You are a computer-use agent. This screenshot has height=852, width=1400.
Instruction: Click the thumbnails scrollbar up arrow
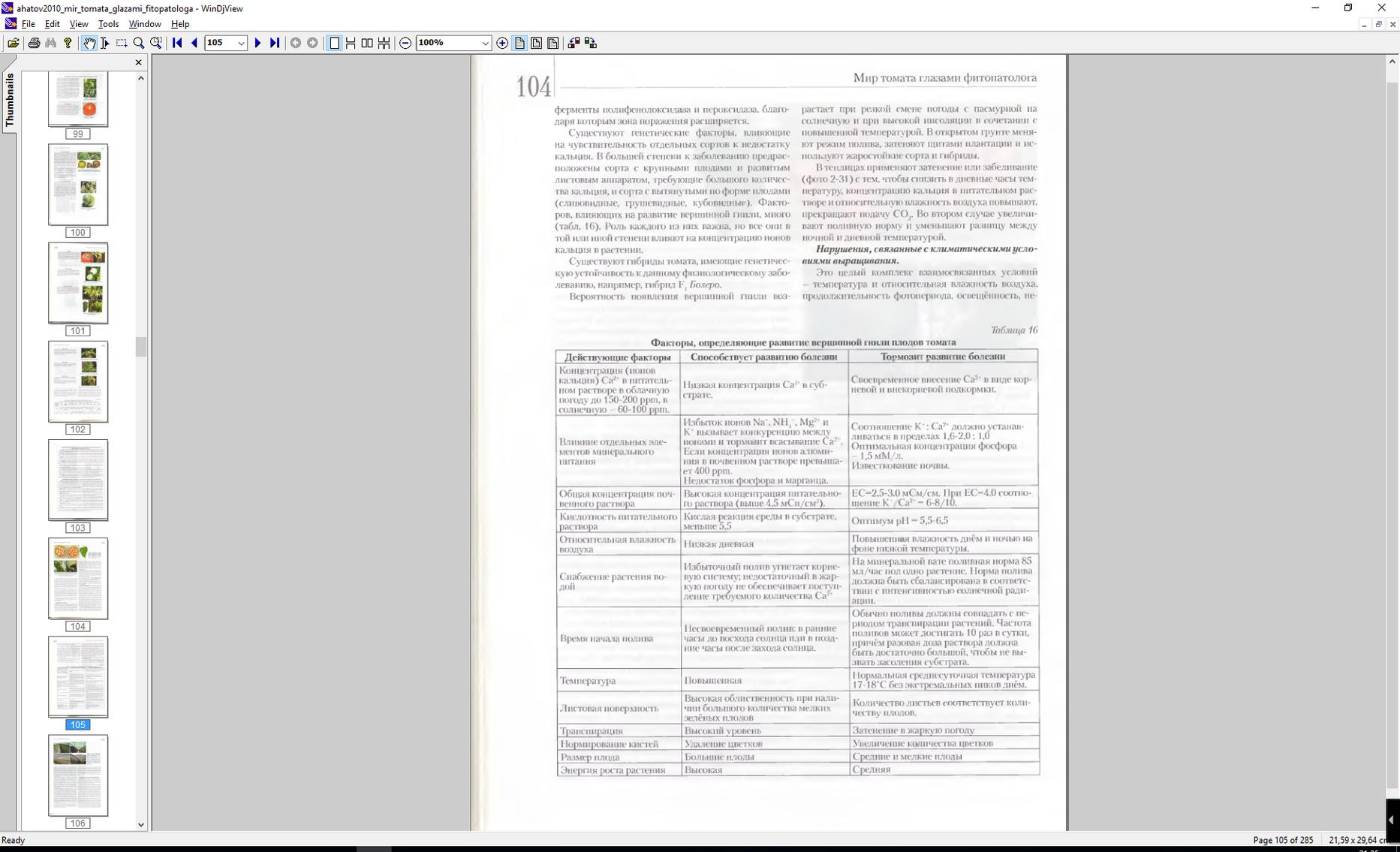(140, 78)
